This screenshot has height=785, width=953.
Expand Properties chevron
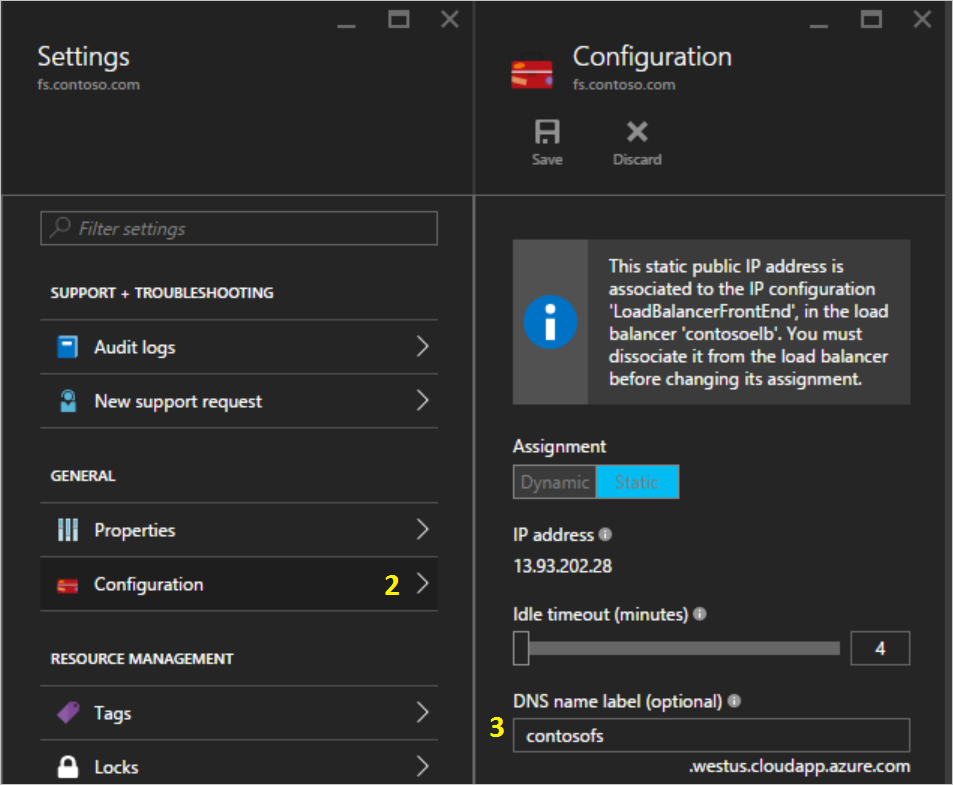point(423,529)
